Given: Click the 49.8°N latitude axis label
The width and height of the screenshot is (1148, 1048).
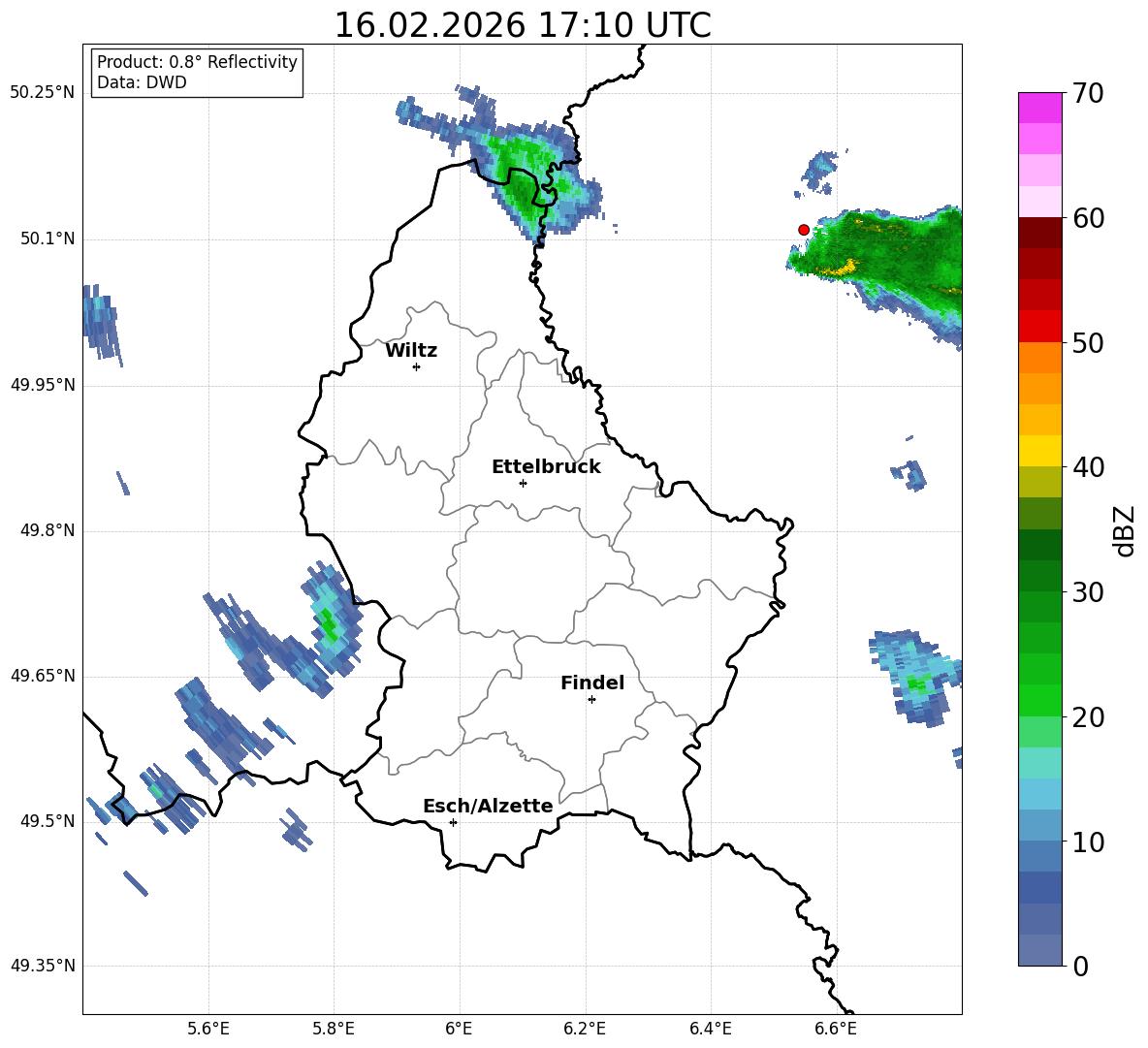Looking at the screenshot, I should pos(43,530).
